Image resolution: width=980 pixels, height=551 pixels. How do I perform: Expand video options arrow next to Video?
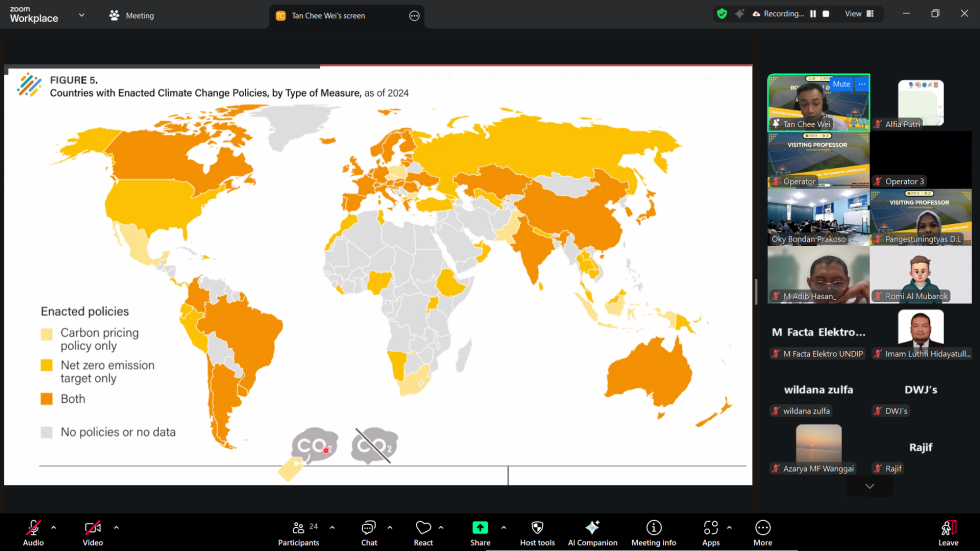point(116,527)
